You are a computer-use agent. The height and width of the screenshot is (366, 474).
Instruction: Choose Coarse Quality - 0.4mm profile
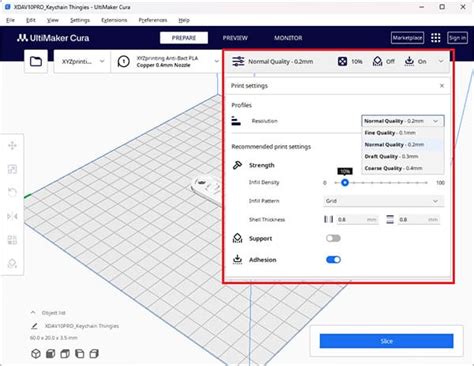(403, 168)
